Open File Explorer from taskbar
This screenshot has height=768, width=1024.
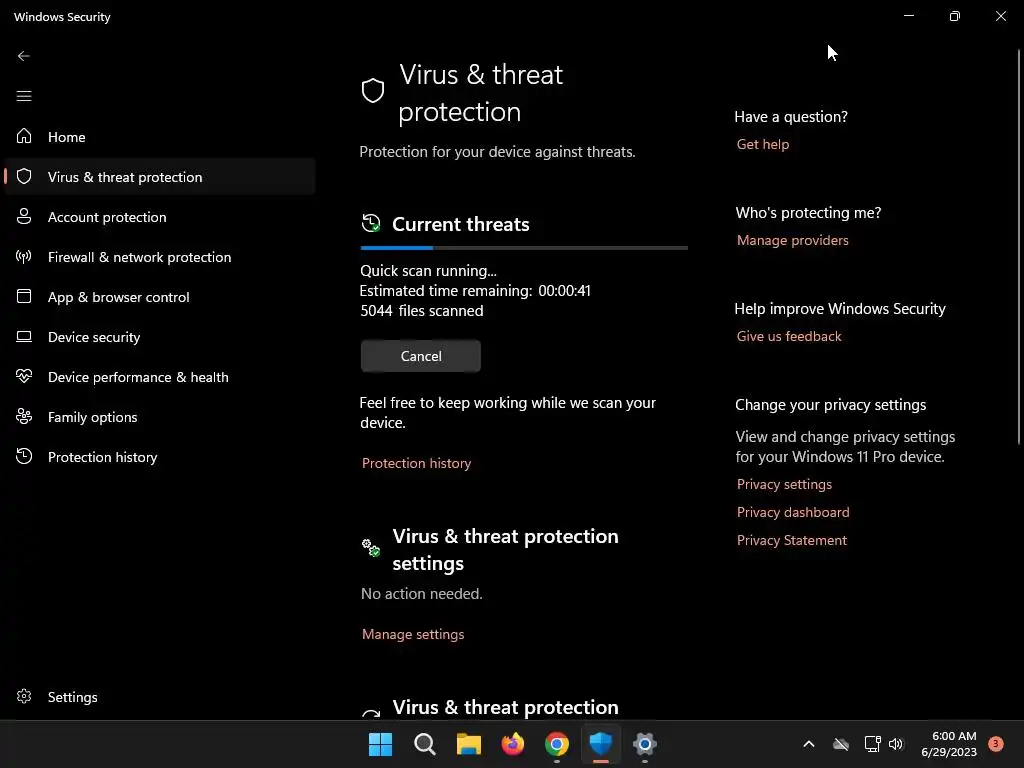pos(468,744)
